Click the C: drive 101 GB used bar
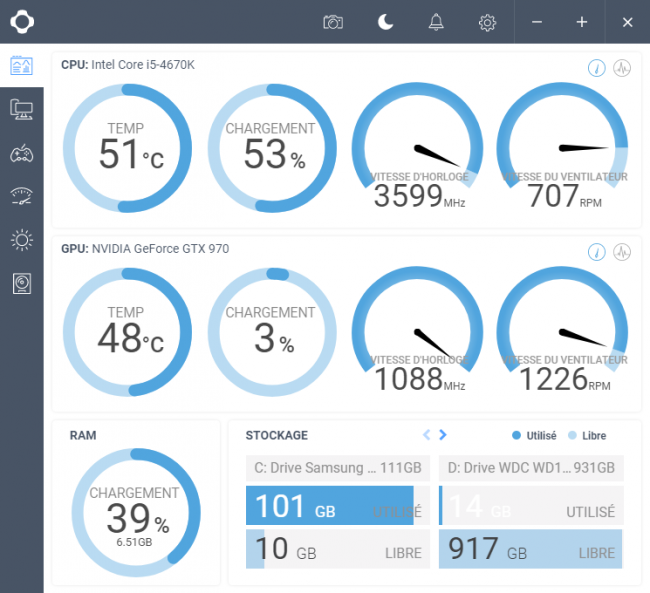The image size is (650, 593). click(x=330, y=506)
